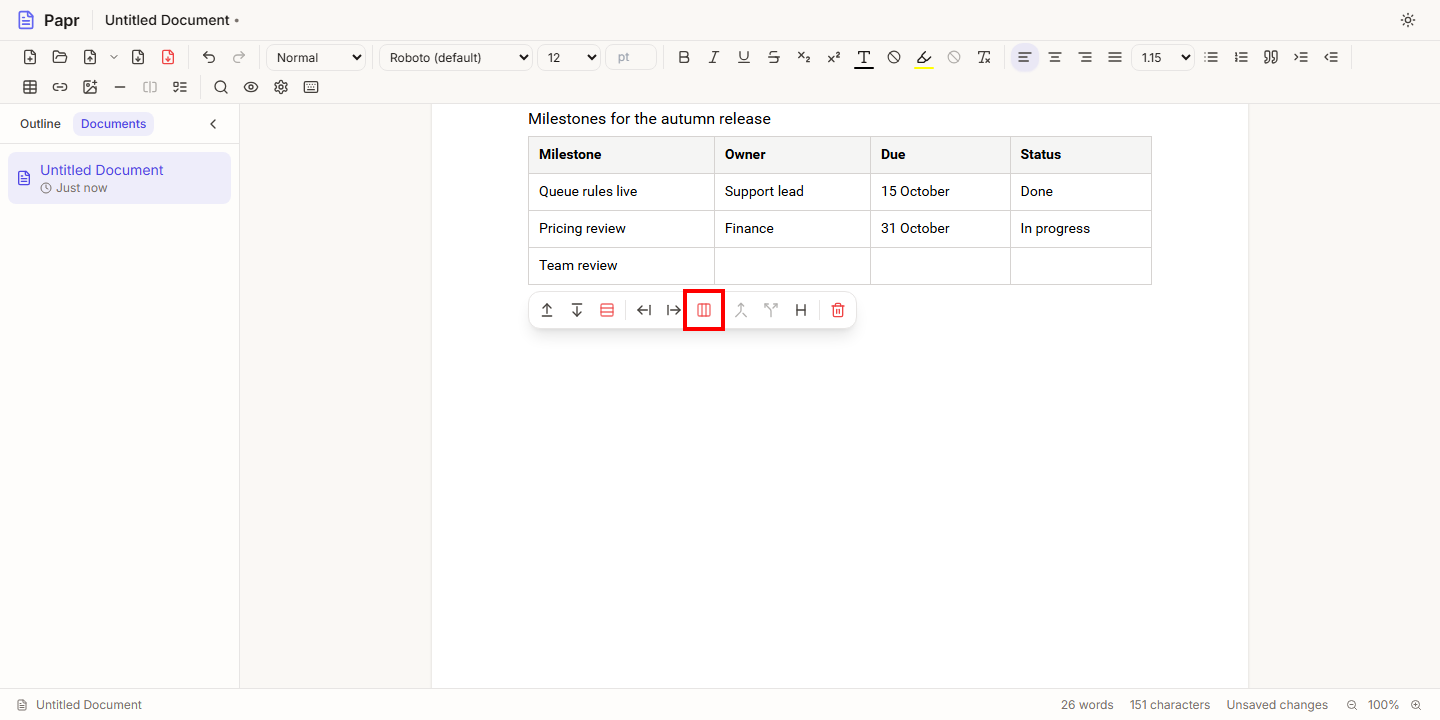This screenshot has height=720, width=1440.
Task: Add a table row below
Action: click(577, 310)
